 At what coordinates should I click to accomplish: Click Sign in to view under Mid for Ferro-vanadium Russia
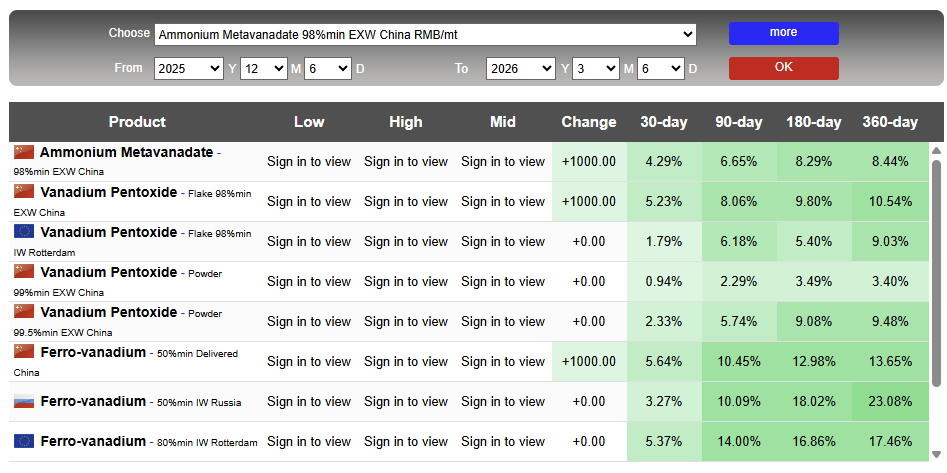coord(503,401)
